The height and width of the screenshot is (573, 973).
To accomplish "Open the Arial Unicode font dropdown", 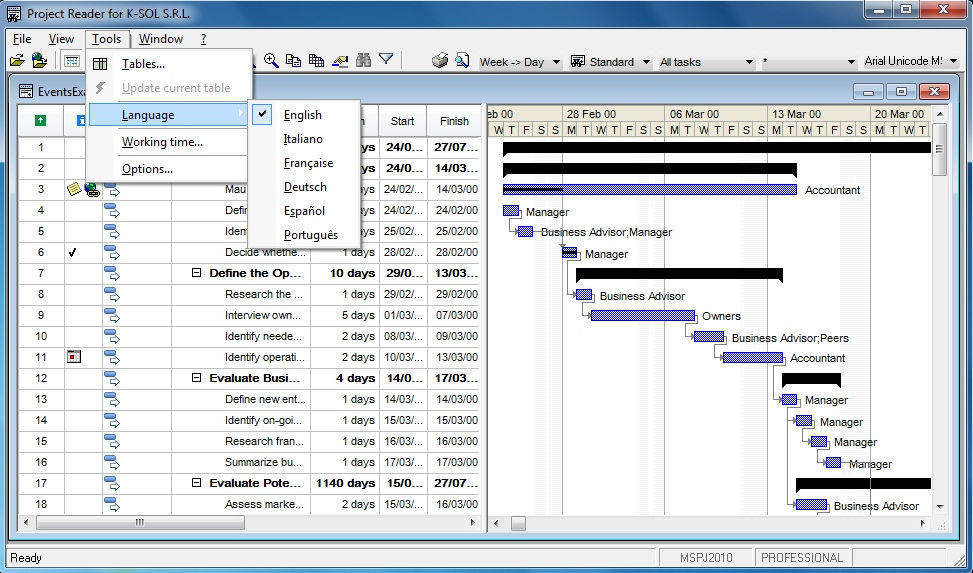I will 954,61.
